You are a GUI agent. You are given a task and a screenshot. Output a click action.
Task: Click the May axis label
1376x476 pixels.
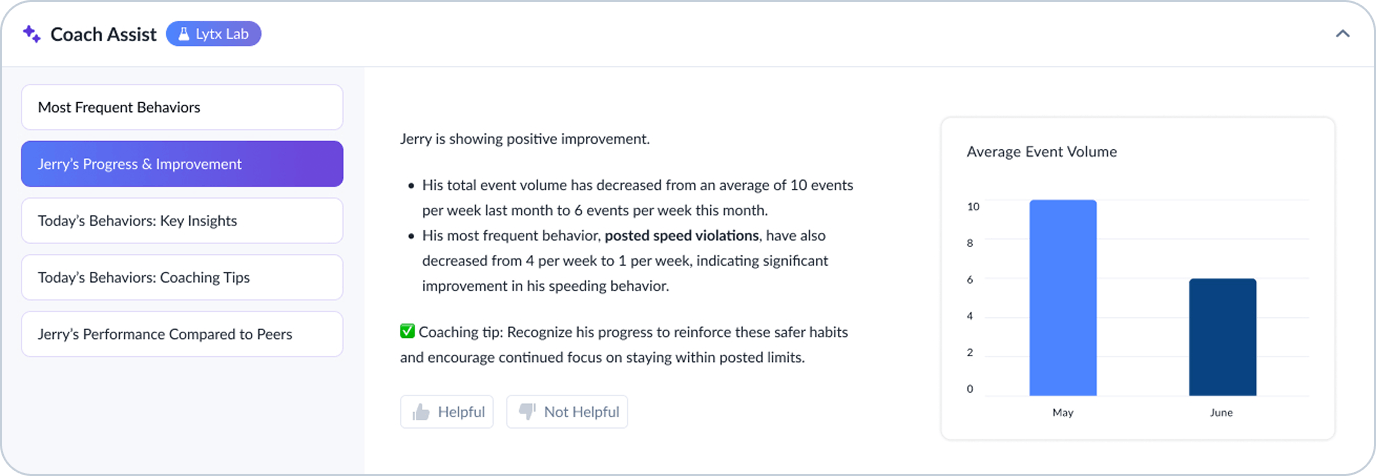pyautogui.click(x=1063, y=413)
